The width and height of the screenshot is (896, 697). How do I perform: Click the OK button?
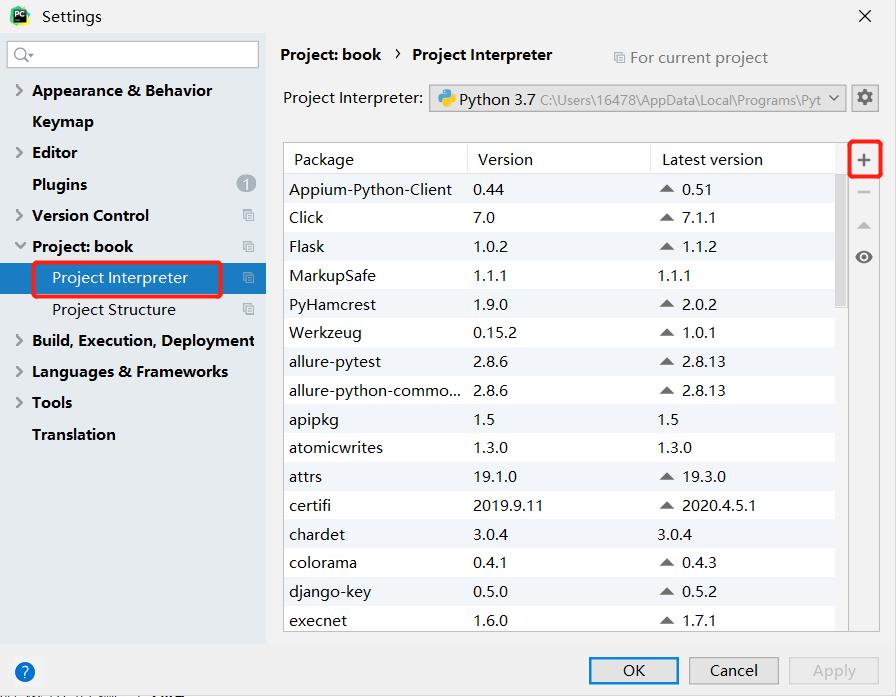point(634,670)
